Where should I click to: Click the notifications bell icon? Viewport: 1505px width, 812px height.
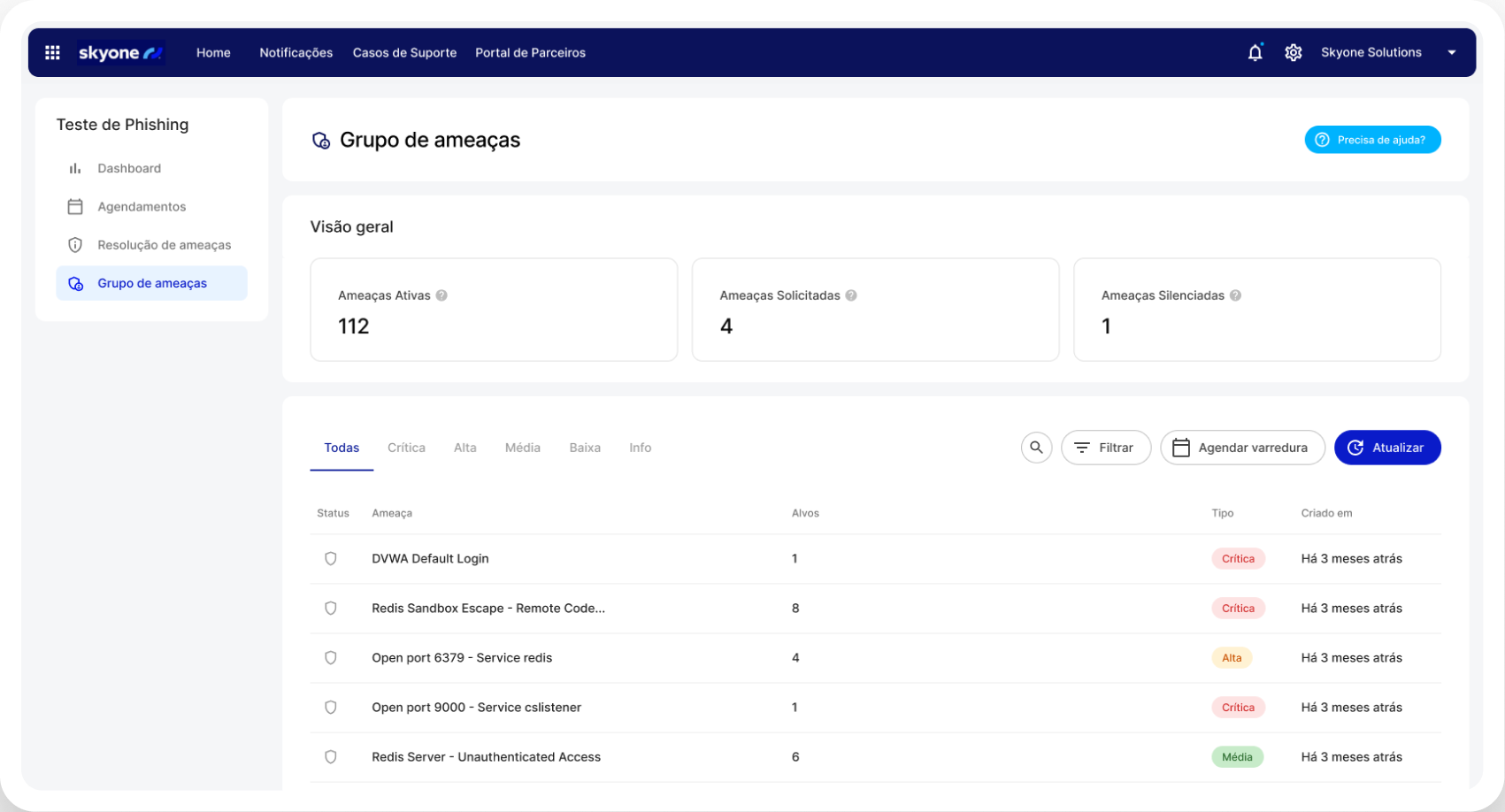coord(1255,53)
